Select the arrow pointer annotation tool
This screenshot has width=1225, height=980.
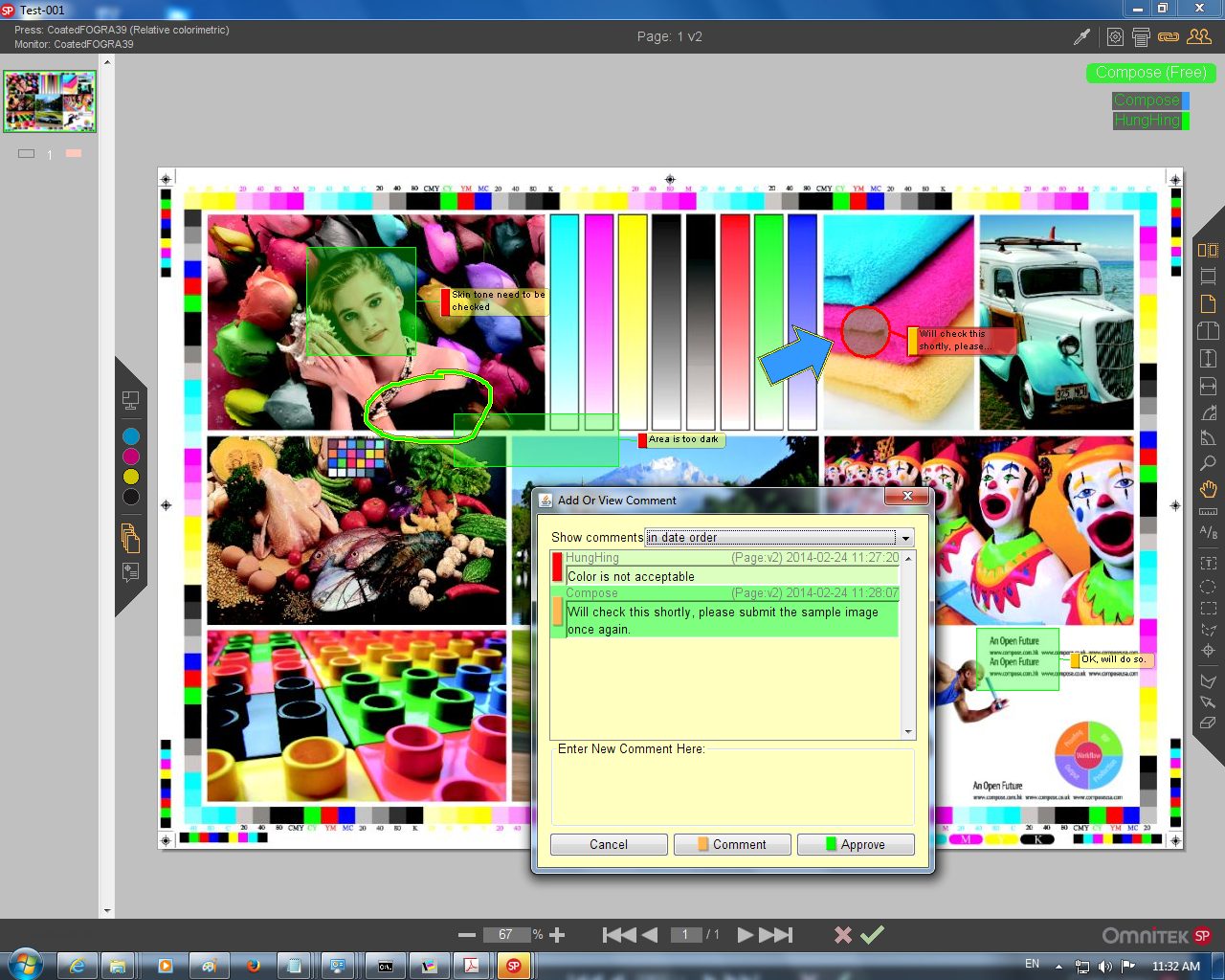1208,702
